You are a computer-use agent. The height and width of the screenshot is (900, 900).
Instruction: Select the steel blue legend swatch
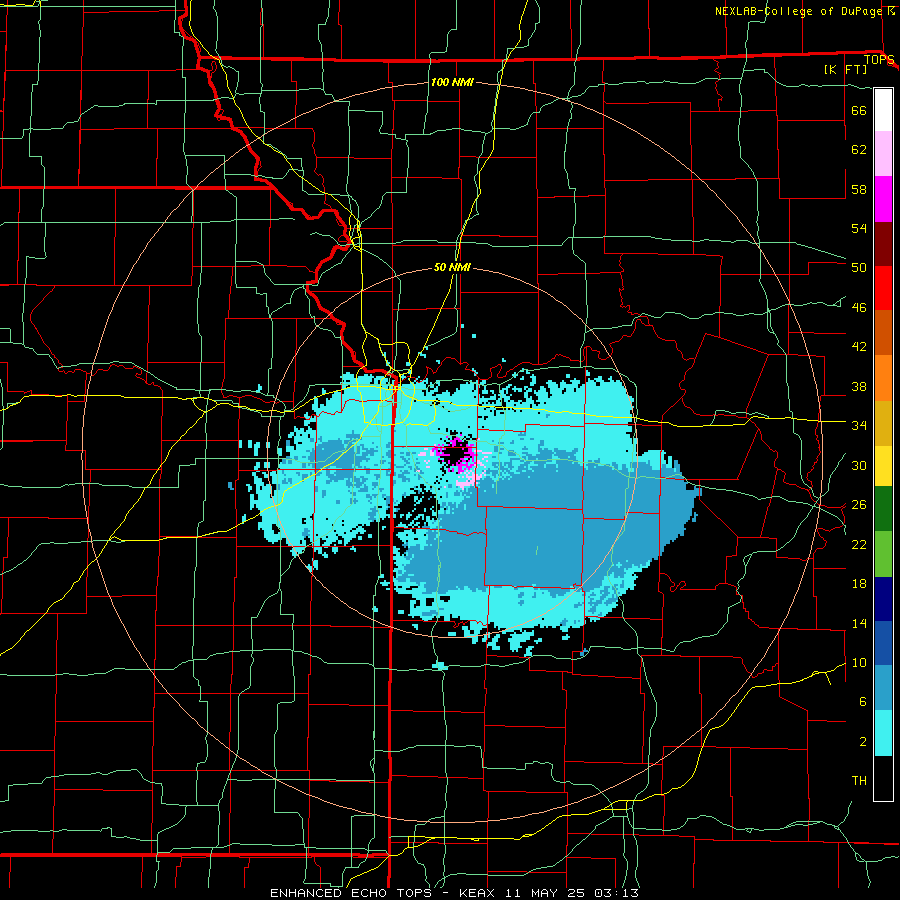point(883,688)
